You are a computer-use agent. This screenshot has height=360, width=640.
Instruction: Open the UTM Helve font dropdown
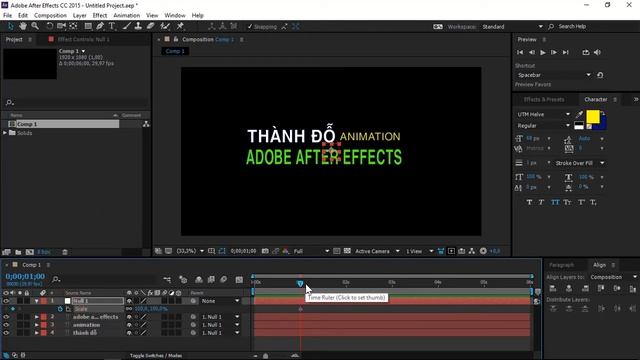click(543, 114)
